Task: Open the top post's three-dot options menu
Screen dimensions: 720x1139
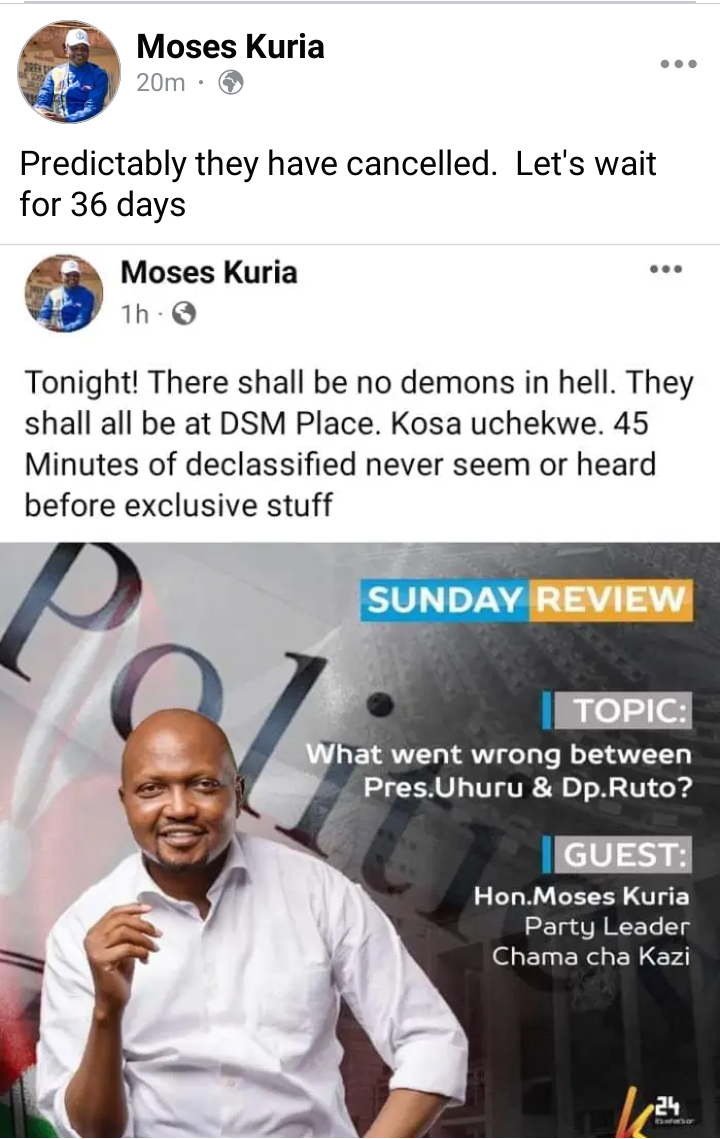Action: (679, 64)
